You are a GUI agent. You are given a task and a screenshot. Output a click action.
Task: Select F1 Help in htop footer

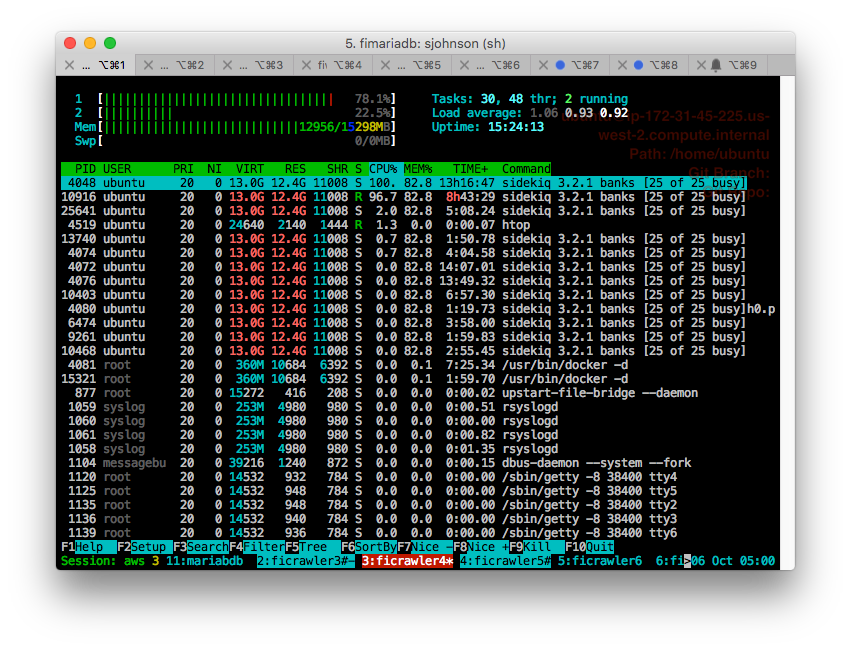(x=88, y=546)
